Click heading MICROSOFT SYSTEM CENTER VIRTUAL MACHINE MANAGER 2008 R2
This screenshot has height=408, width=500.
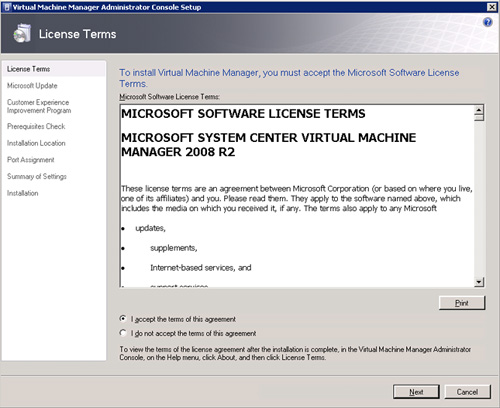(x=269, y=145)
